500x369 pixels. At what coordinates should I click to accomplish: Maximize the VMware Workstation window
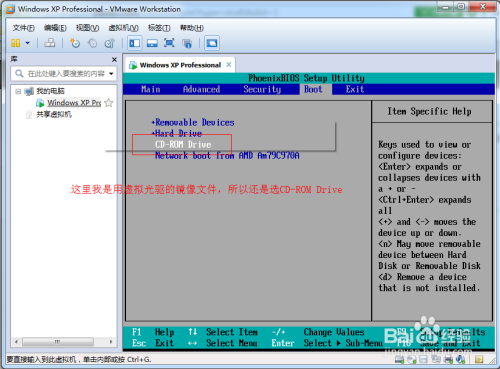pyautogui.click(x=461, y=7)
